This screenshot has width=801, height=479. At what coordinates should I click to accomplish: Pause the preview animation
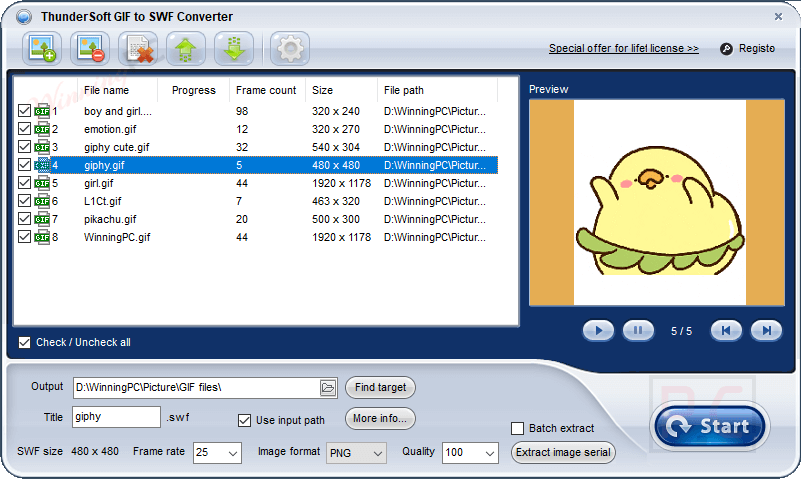tap(638, 330)
